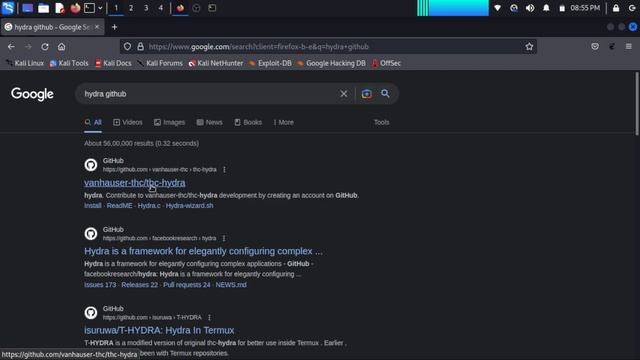Select the All results tab

pyautogui.click(x=93, y=122)
